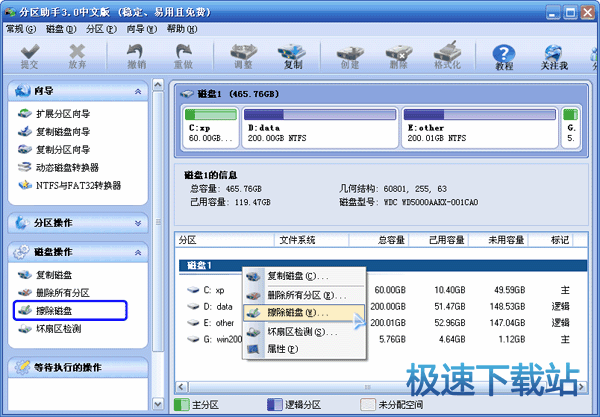Click the 已用容量 column header

pyautogui.click(x=439, y=240)
